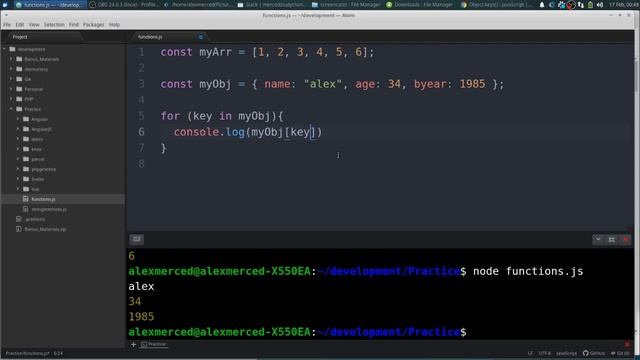This screenshot has width=640, height=360.
Task: Open the notification bell in system tray
Action: click(x=542, y=5)
